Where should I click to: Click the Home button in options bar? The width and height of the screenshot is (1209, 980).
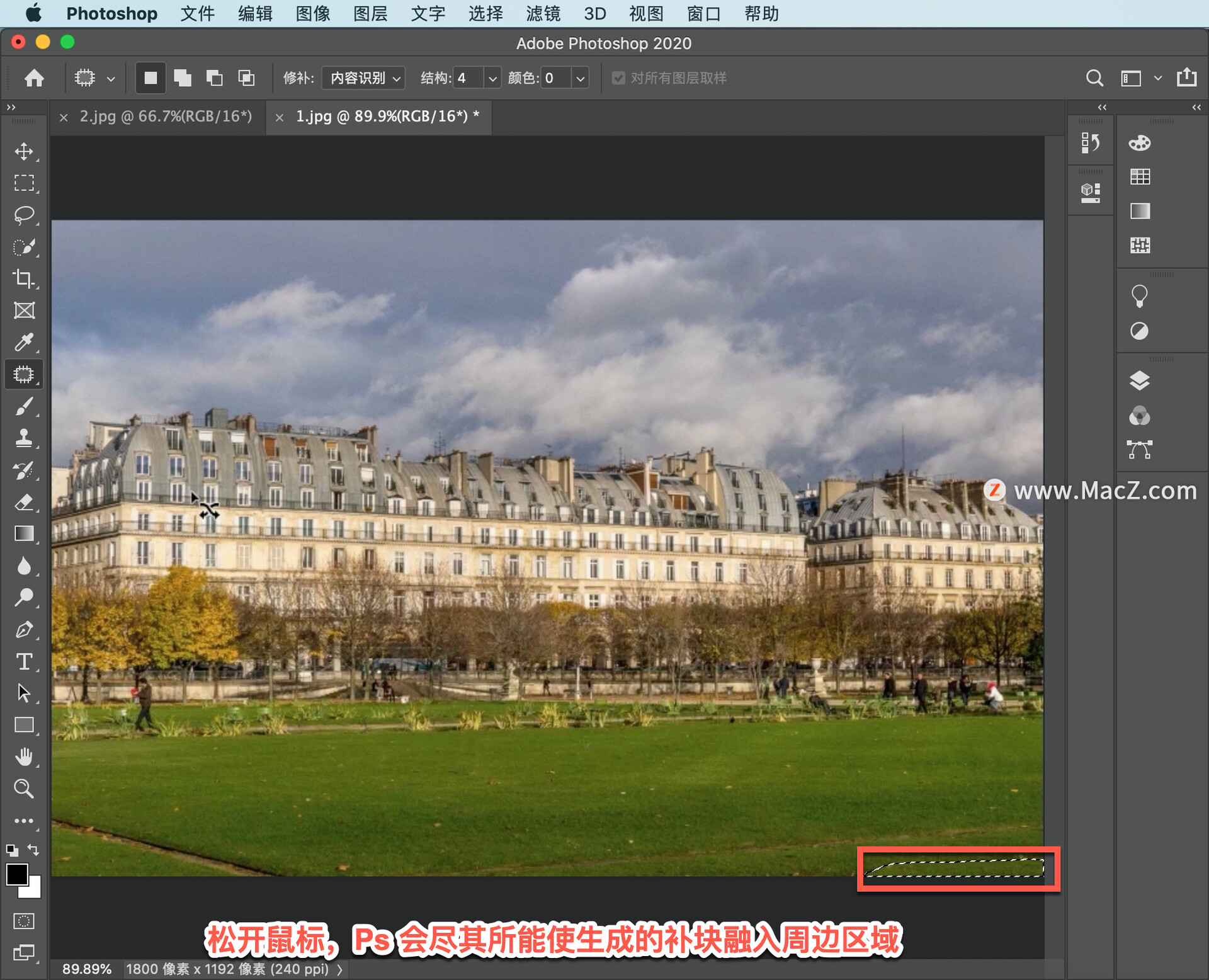click(x=34, y=77)
